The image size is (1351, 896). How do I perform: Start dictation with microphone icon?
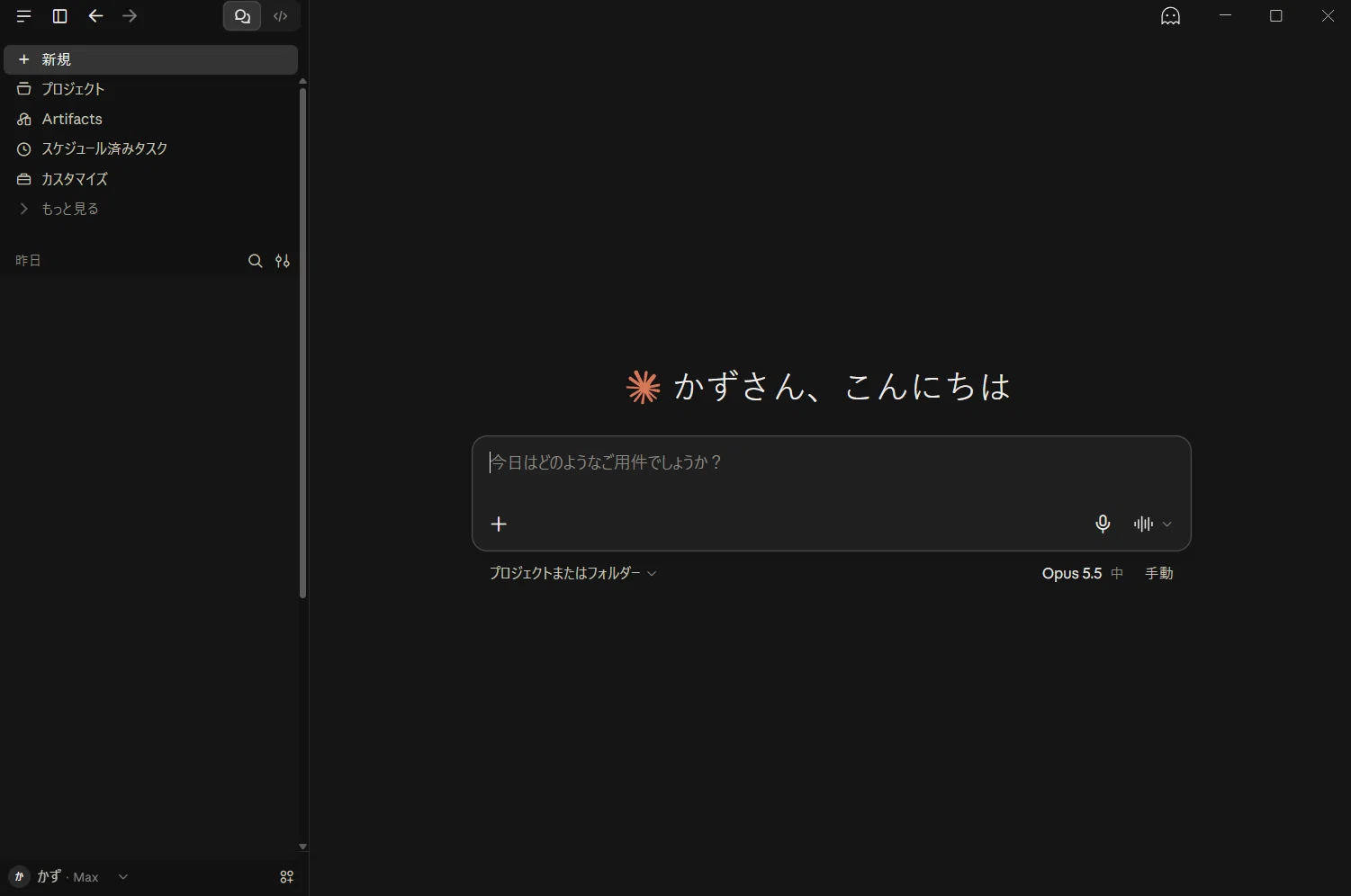pyautogui.click(x=1103, y=524)
